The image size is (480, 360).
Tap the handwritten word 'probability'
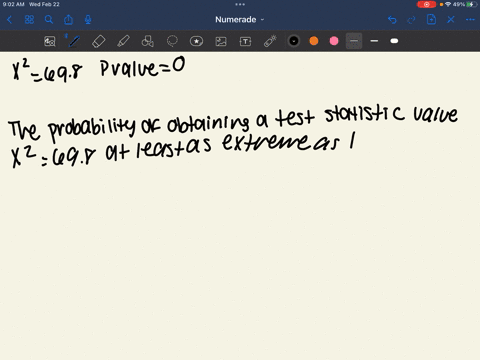(92, 129)
